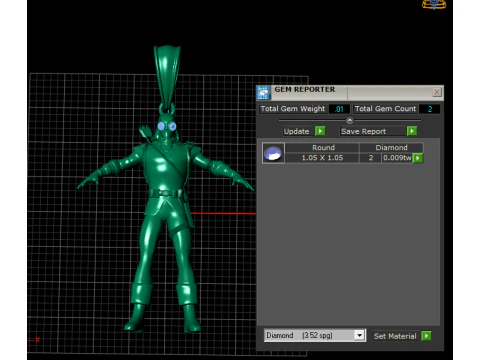480x360 pixels.
Task: Click the GEM REPORTER title text
Action: pyautogui.click(x=305, y=89)
